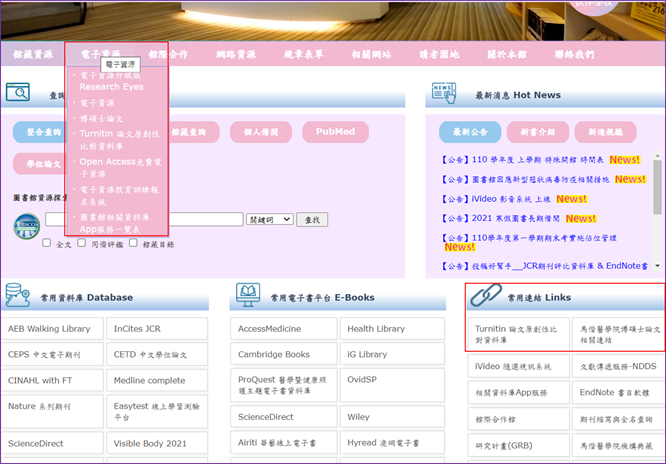Tick the 館藏目錄 checkbox
Viewport: 666px width, 464px height.
click(133, 243)
